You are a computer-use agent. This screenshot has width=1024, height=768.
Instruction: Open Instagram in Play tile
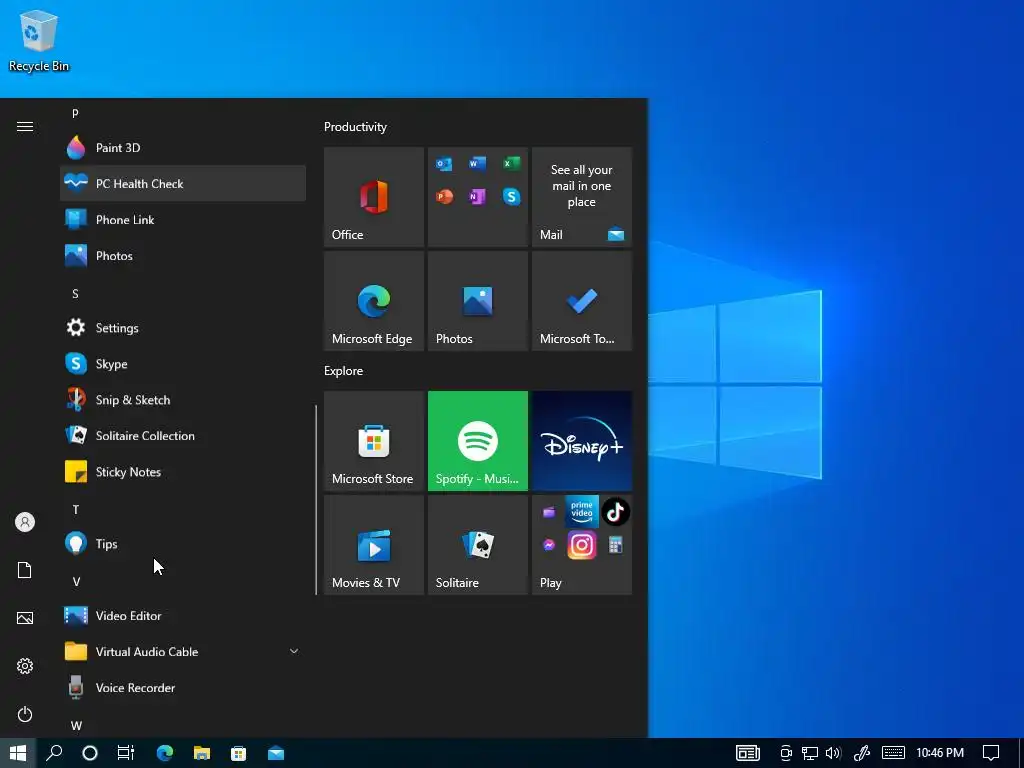tap(581, 545)
